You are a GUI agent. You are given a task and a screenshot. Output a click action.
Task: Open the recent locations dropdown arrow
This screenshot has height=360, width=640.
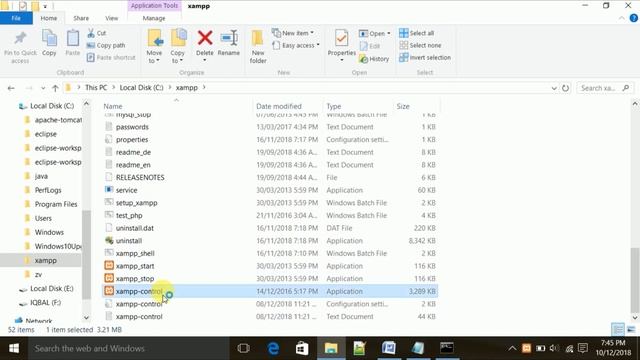[x=43, y=88]
